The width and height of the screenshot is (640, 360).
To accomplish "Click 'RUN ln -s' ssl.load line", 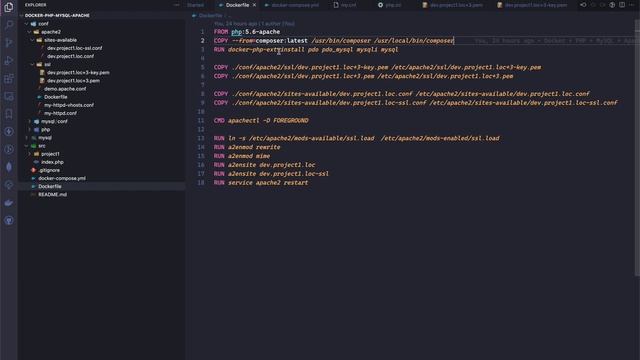I will pos(356,138).
